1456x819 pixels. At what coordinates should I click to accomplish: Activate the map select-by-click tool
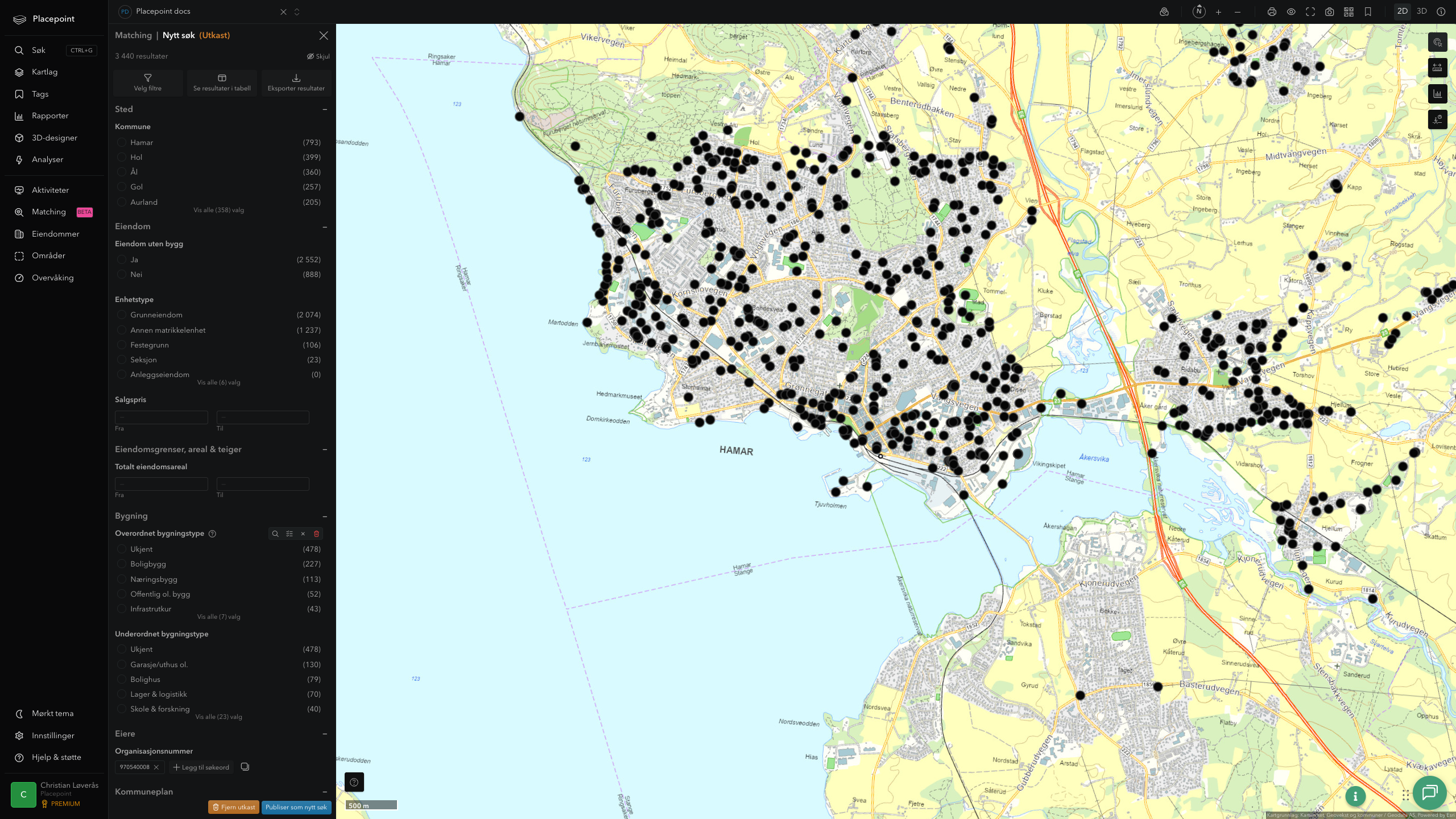[x=1437, y=42]
